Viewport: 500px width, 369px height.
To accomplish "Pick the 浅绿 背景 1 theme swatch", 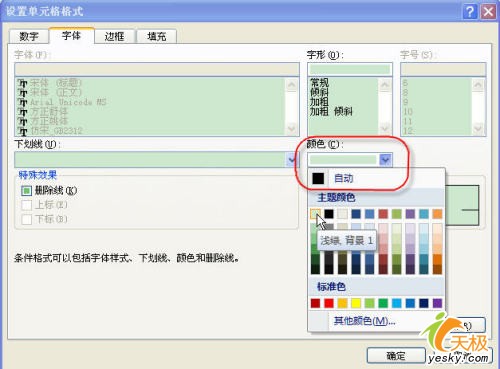I will coord(315,214).
